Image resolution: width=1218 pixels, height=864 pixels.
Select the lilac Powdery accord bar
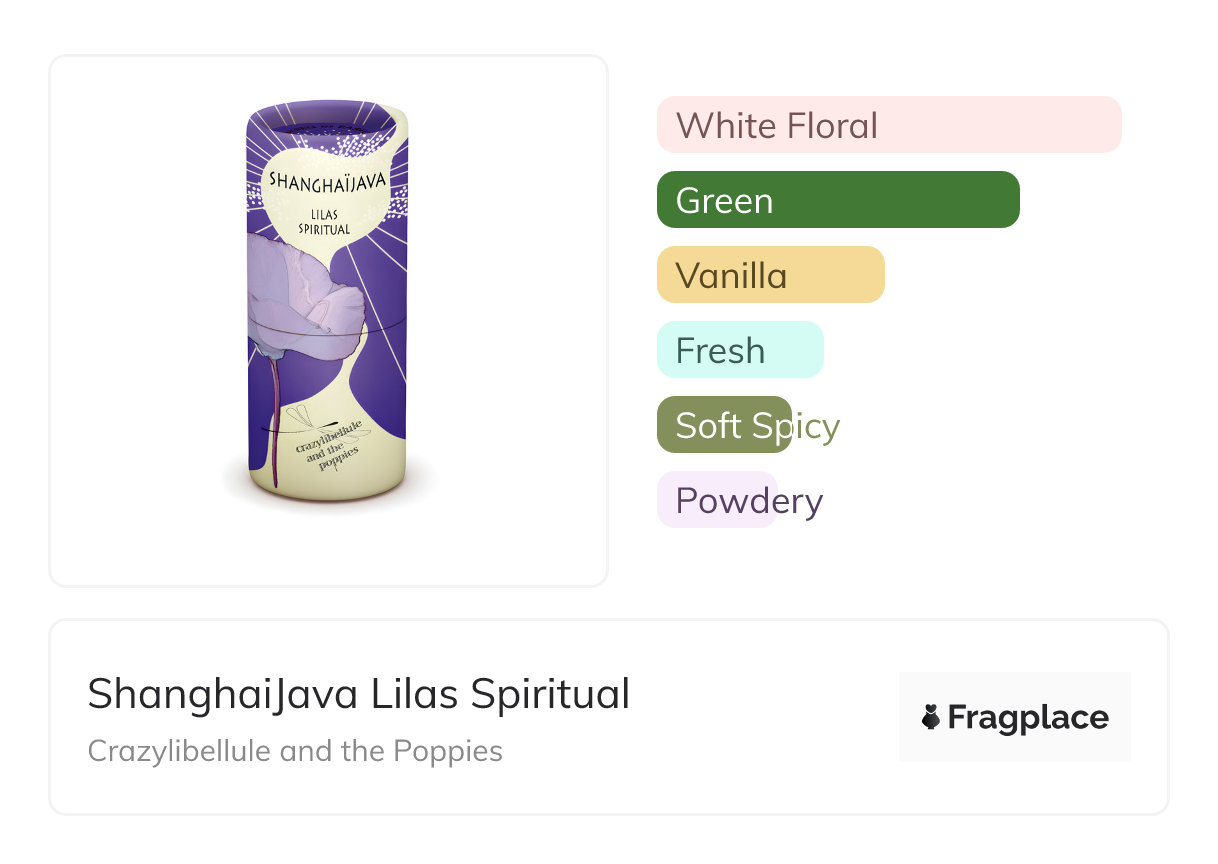[x=716, y=500]
